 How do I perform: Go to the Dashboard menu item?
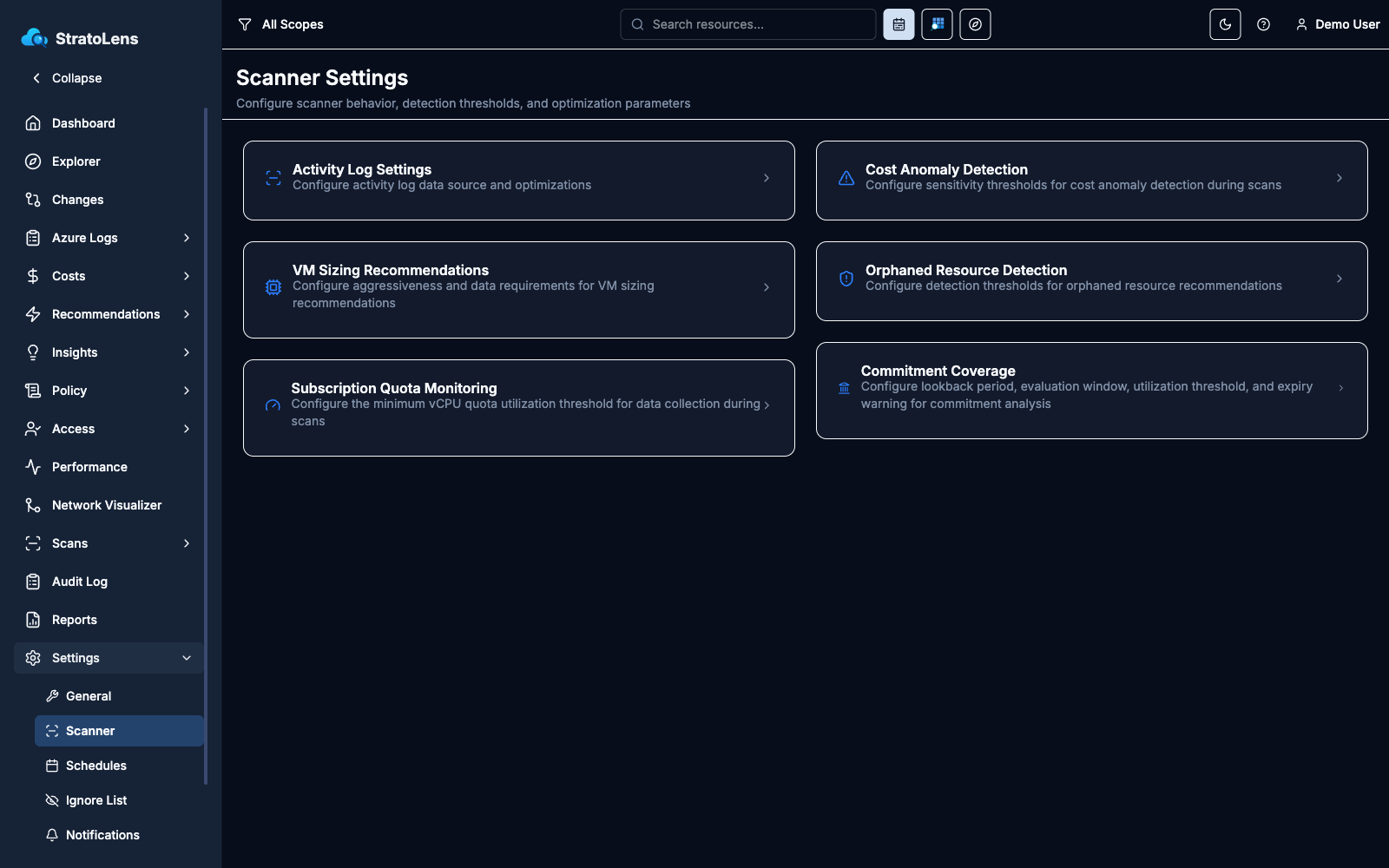point(109,123)
